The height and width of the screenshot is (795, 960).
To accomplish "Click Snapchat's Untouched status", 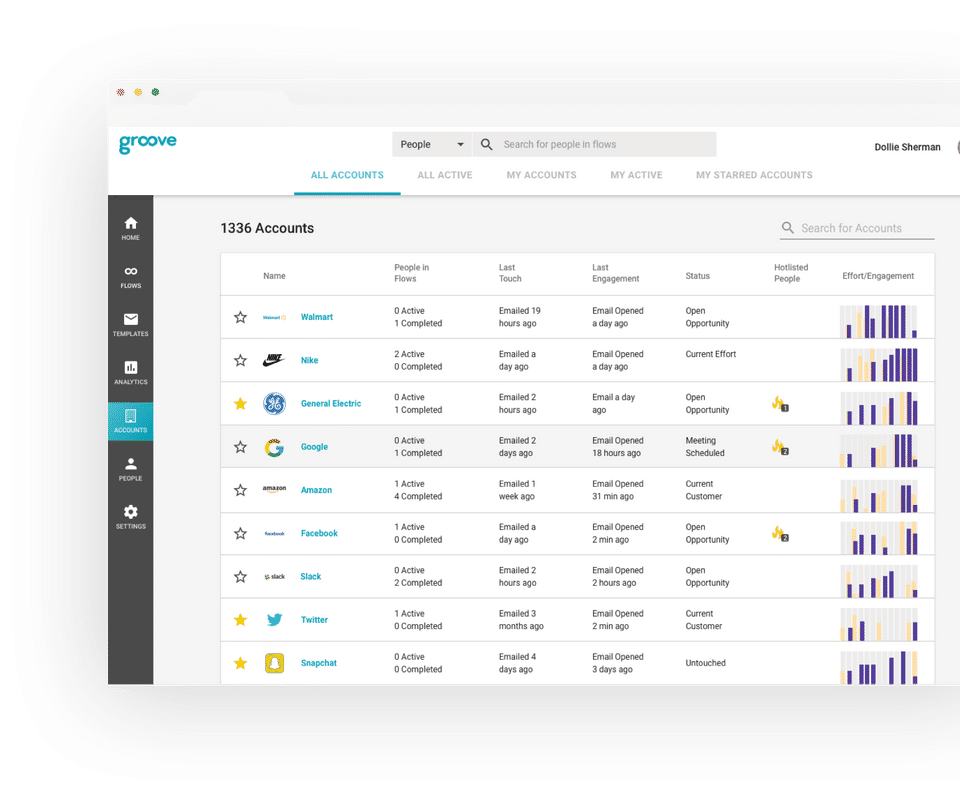I will coord(705,663).
